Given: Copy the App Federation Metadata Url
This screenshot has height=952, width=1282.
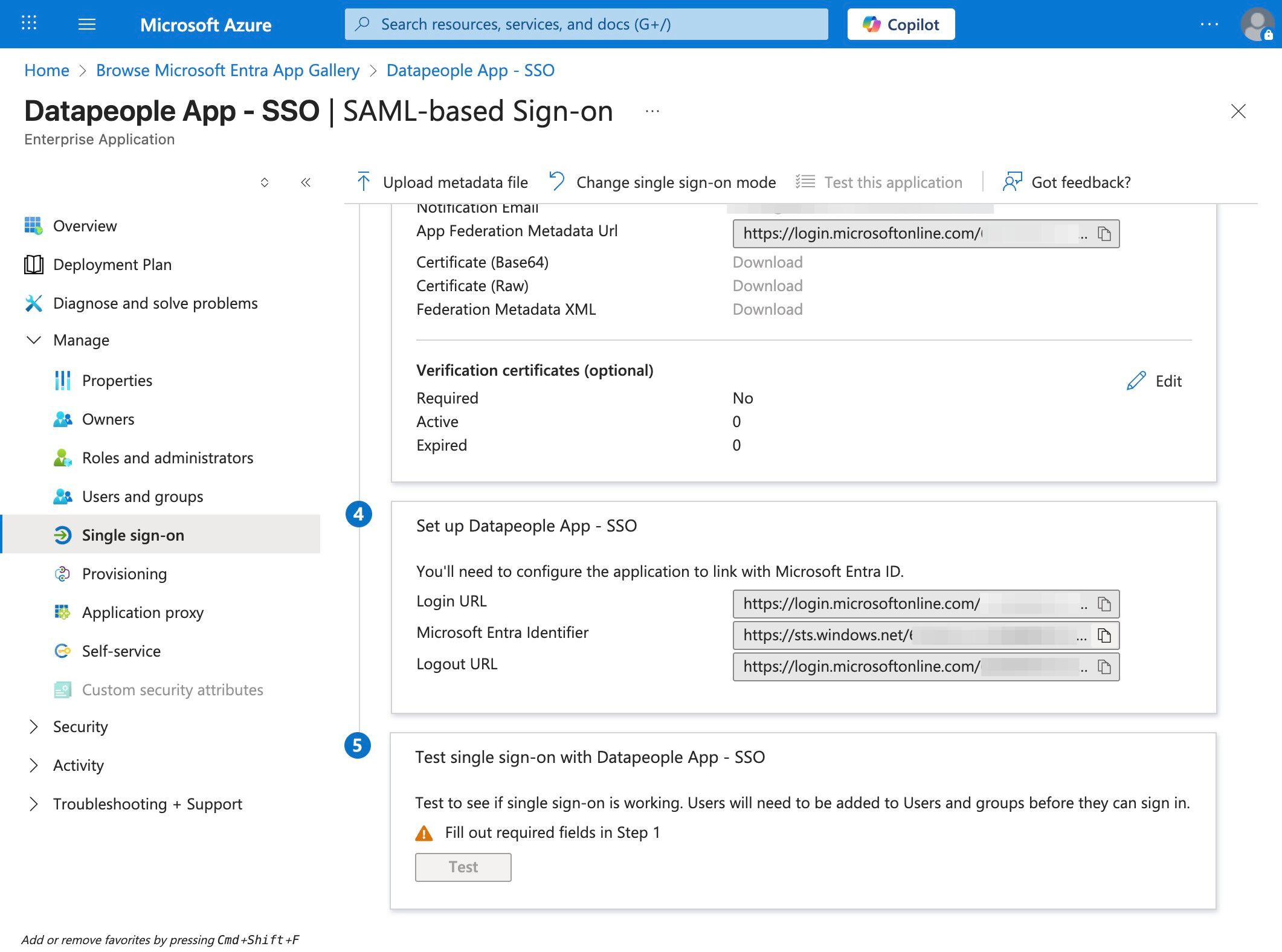Looking at the screenshot, I should coord(1104,234).
